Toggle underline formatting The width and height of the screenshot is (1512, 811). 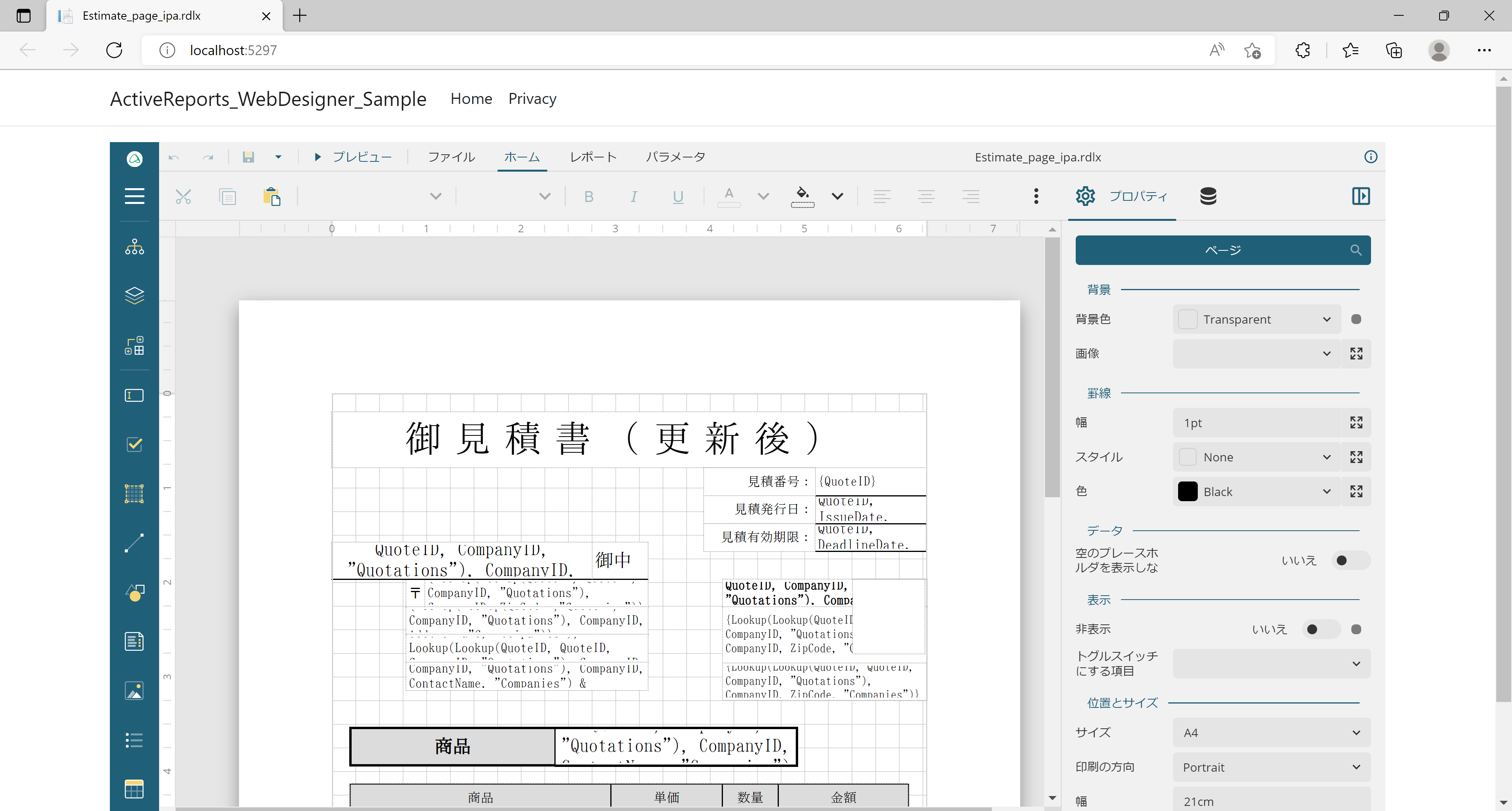pyautogui.click(x=678, y=196)
